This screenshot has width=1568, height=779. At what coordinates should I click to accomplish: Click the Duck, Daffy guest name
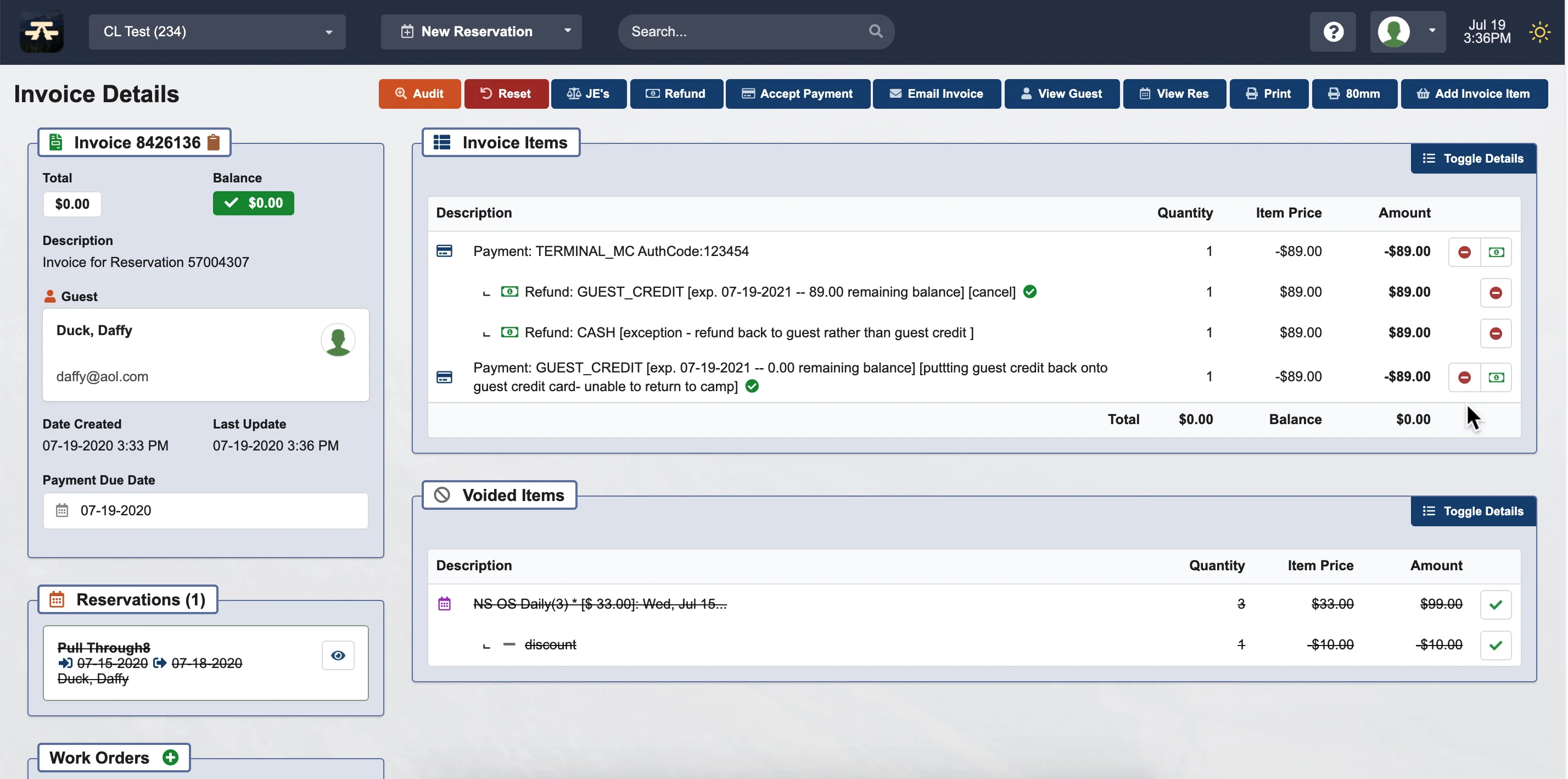coord(94,330)
